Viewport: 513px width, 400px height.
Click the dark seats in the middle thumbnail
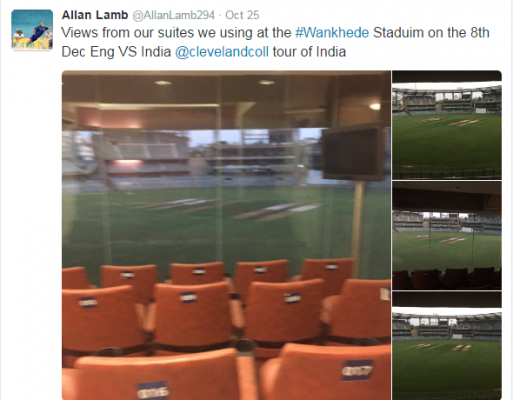point(447,278)
